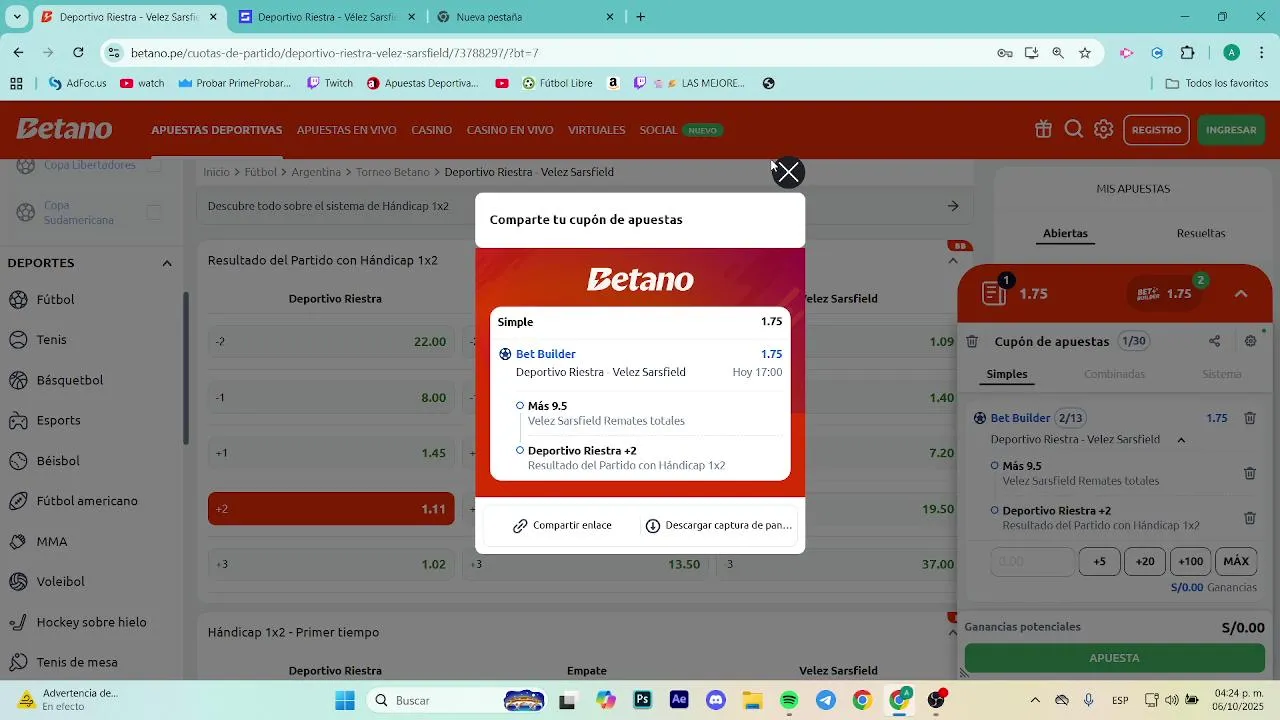Tick the Copa Libertadores checkbox

click(153, 166)
